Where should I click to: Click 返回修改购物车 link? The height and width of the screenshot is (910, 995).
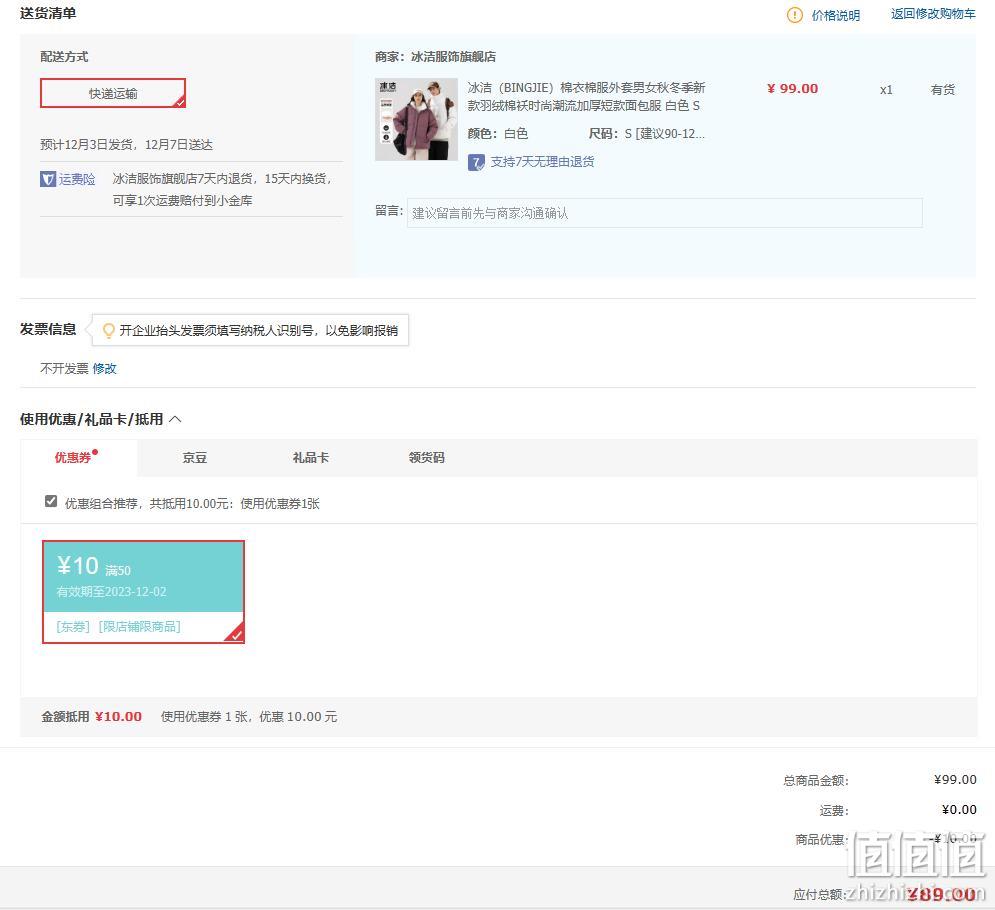tap(933, 14)
